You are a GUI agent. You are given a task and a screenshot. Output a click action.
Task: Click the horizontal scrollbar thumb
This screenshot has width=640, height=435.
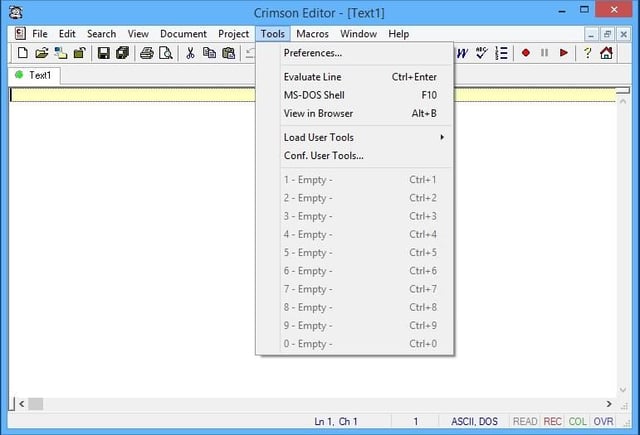[x=36, y=404]
